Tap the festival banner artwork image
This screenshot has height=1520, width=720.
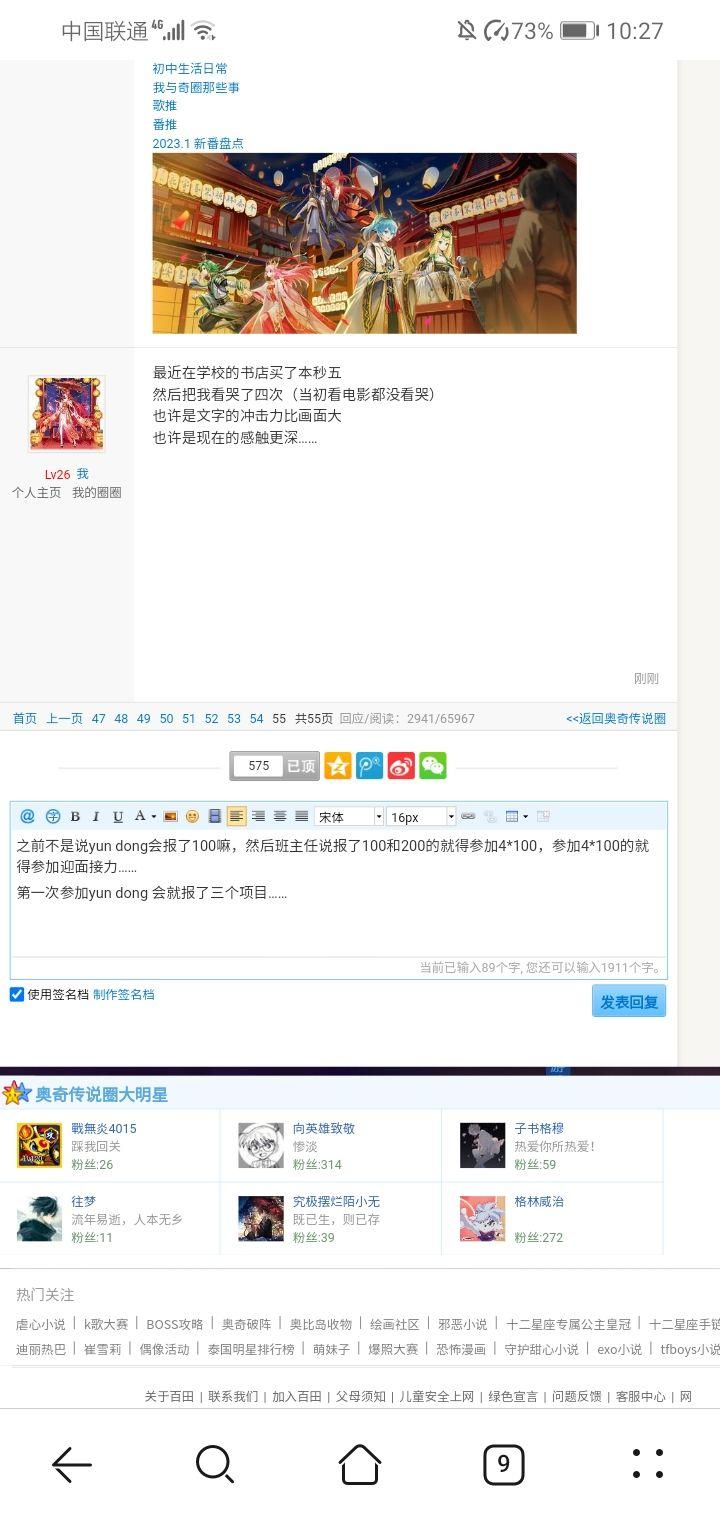pyautogui.click(x=364, y=243)
